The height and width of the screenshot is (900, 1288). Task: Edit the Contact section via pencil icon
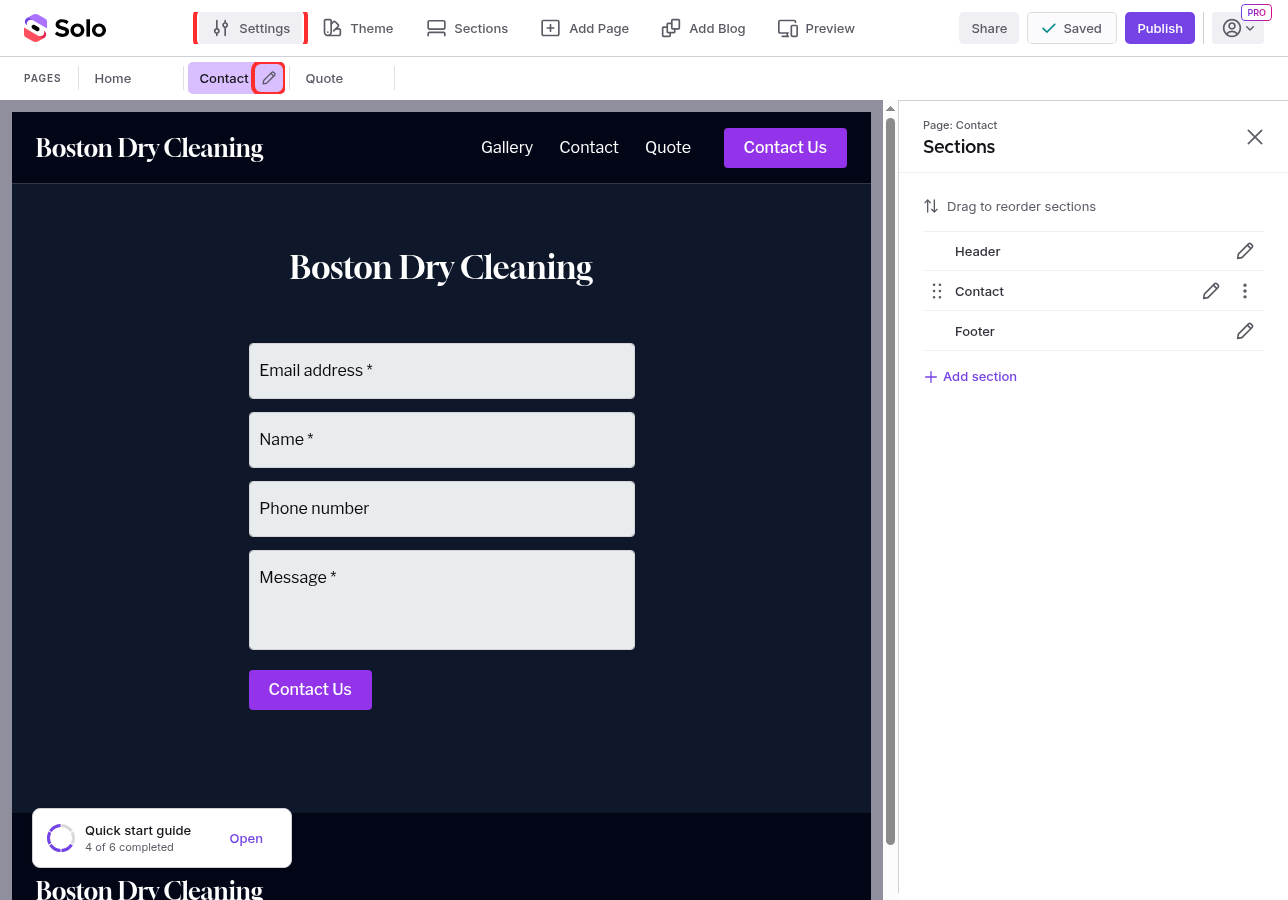(1211, 291)
